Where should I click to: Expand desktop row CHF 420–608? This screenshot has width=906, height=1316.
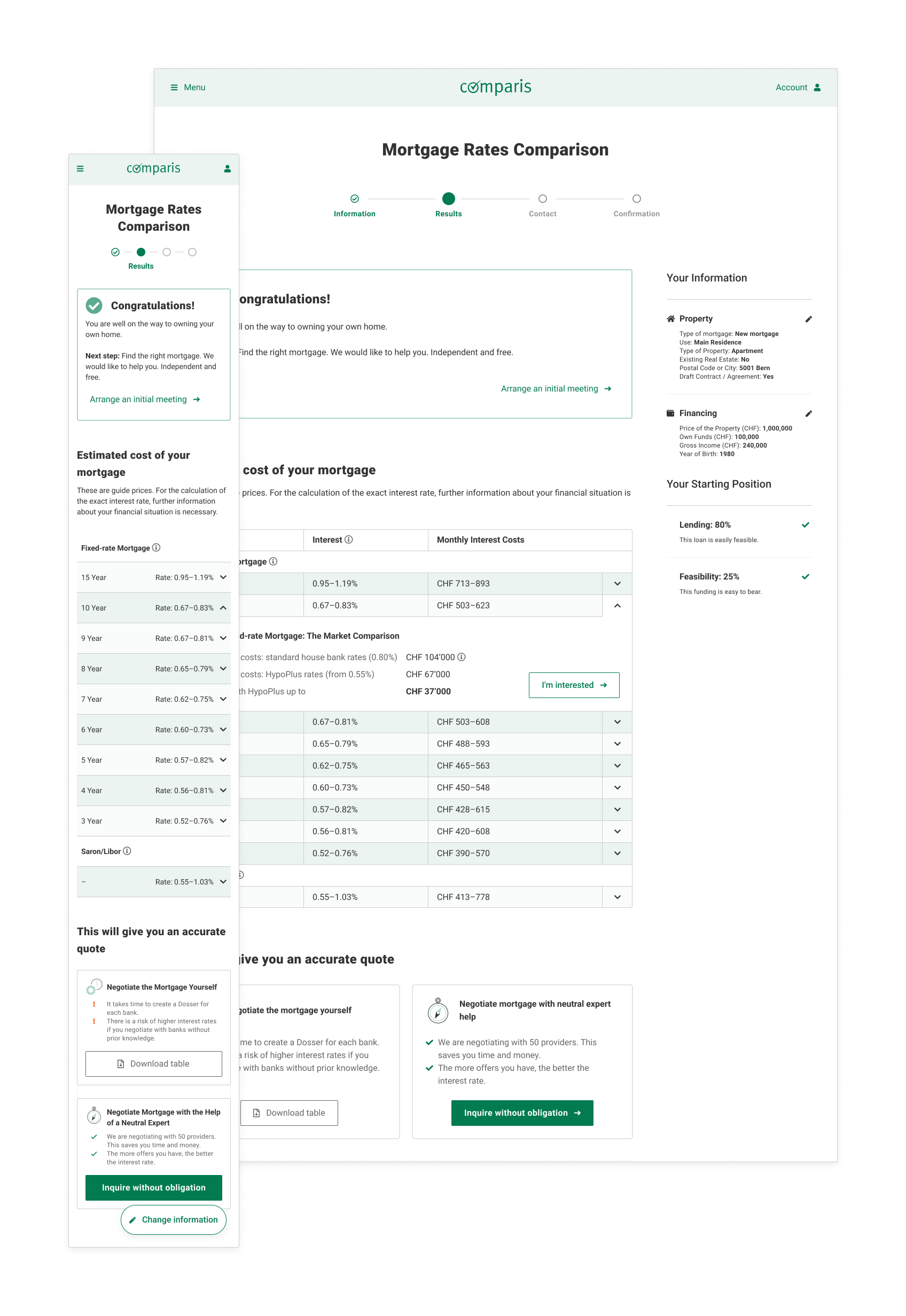click(618, 832)
